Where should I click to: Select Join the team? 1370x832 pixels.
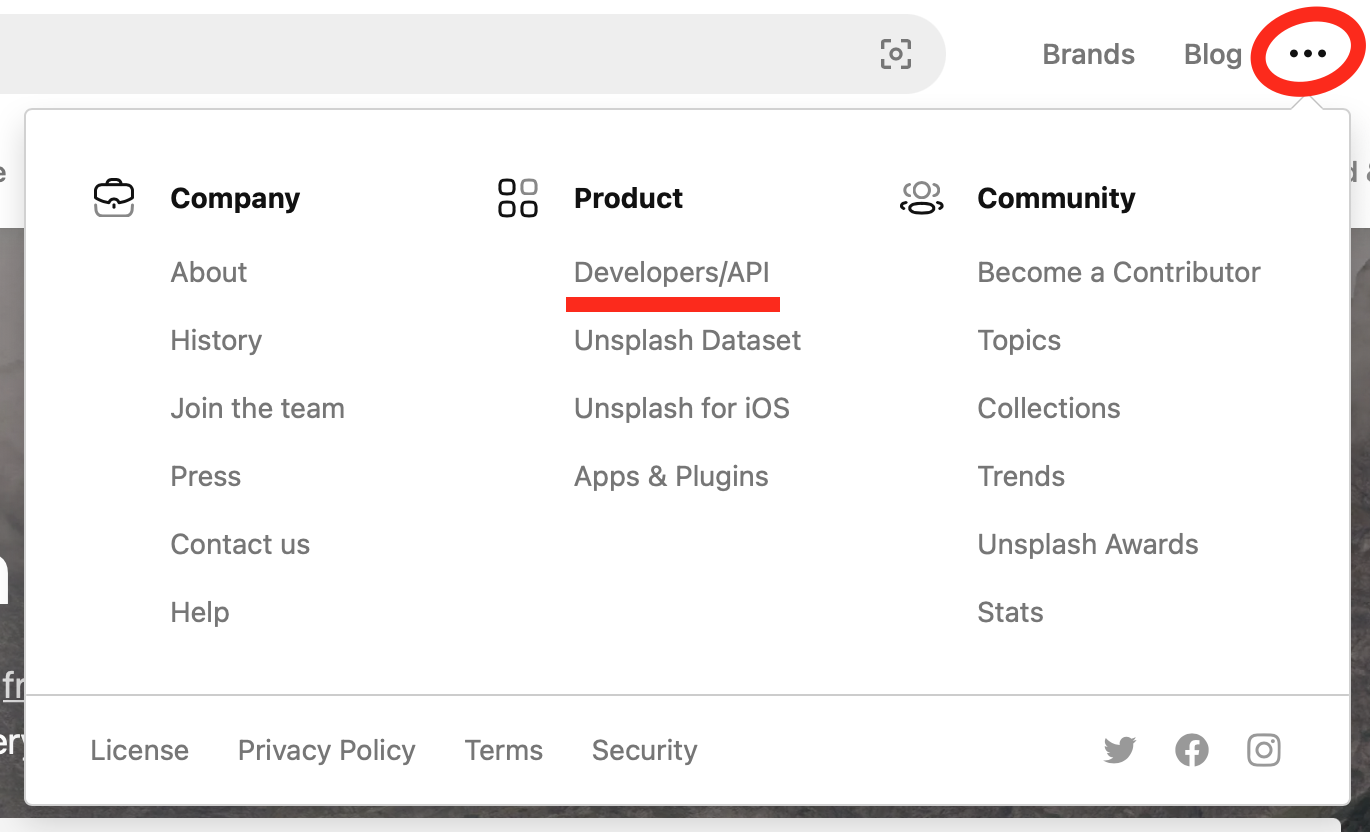(x=258, y=408)
